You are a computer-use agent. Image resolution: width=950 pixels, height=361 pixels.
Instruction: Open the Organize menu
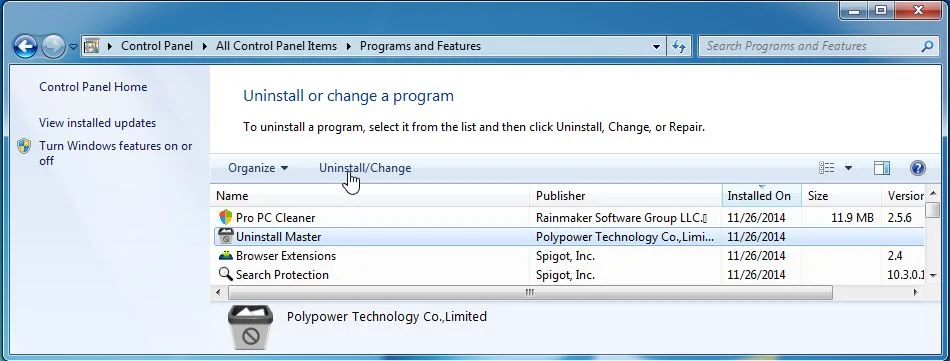pyautogui.click(x=258, y=168)
